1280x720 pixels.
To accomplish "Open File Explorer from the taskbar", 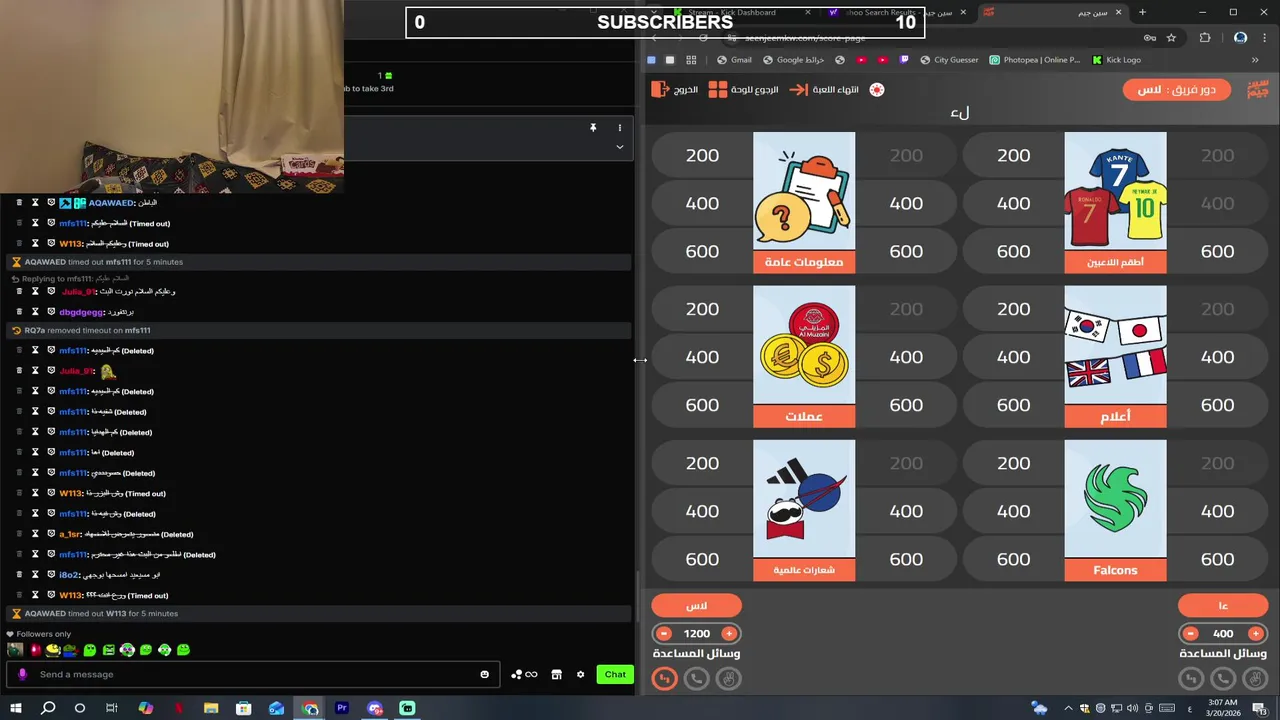I will click(x=211, y=708).
